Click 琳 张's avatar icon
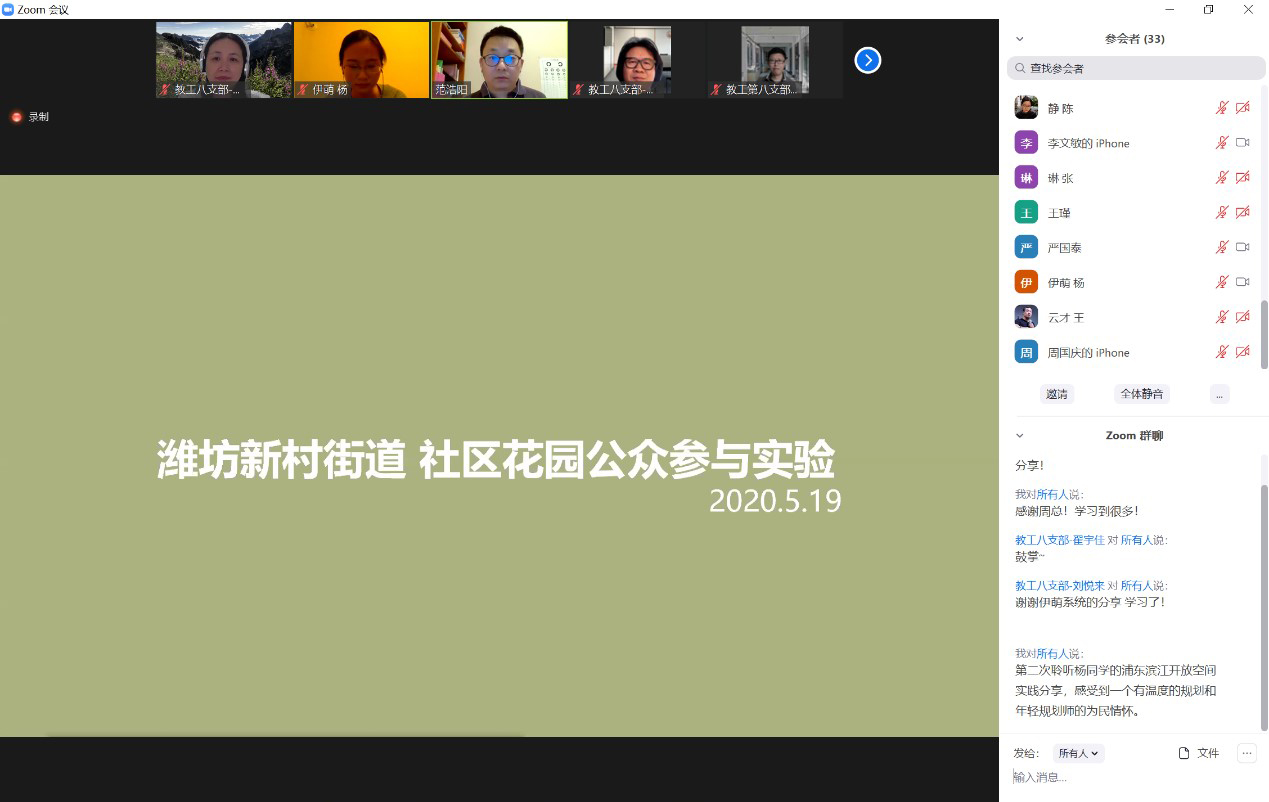1269x802 pixels. click(x=1026, y=178)
